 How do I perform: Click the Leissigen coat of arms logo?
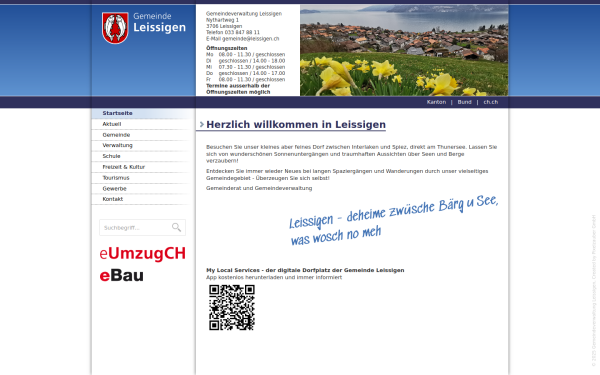coord(115,28)
